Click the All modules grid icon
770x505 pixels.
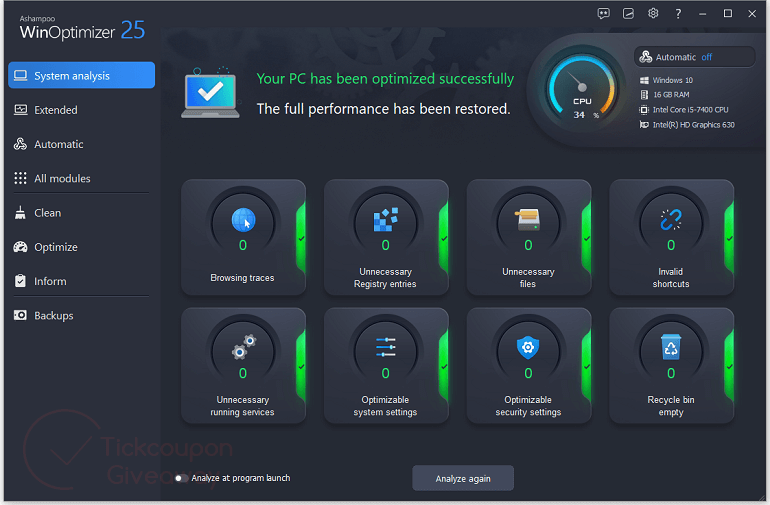coord(20,178)
